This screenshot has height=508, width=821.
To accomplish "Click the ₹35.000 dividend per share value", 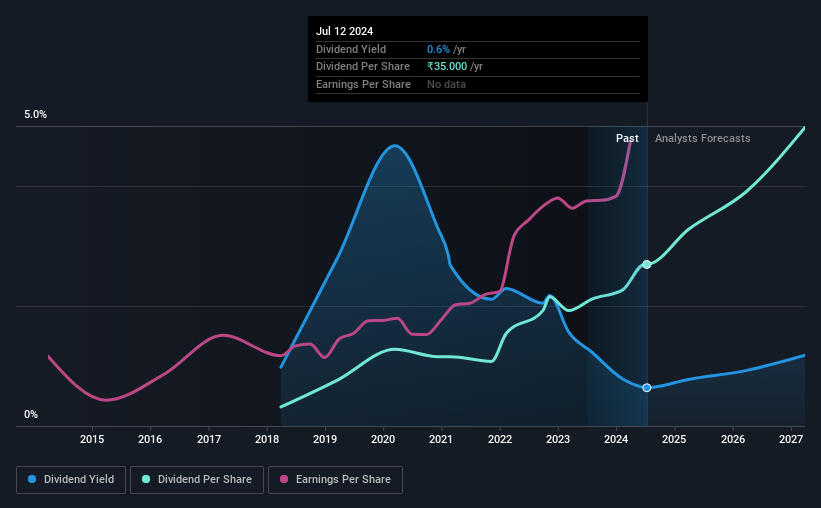I will pyautogui.click(x=447, y=67).
